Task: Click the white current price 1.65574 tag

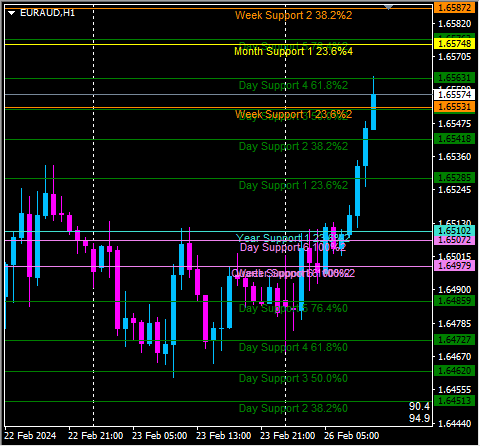Action: pos(455,95)
